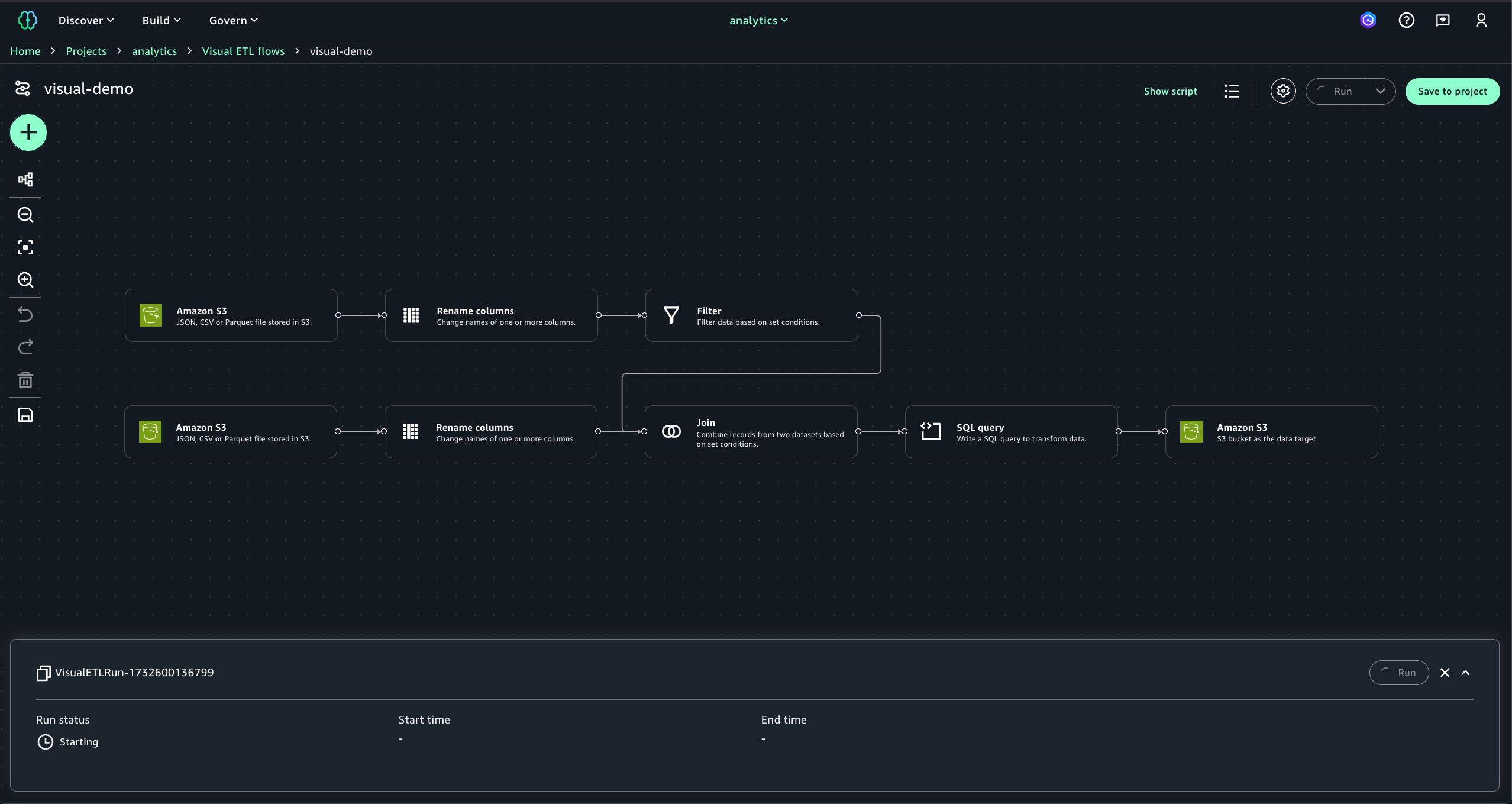This screenshot has width=1512, height=804.
Task: Copy the VisualETLRun ID icon
Action: tap(43, 673)
